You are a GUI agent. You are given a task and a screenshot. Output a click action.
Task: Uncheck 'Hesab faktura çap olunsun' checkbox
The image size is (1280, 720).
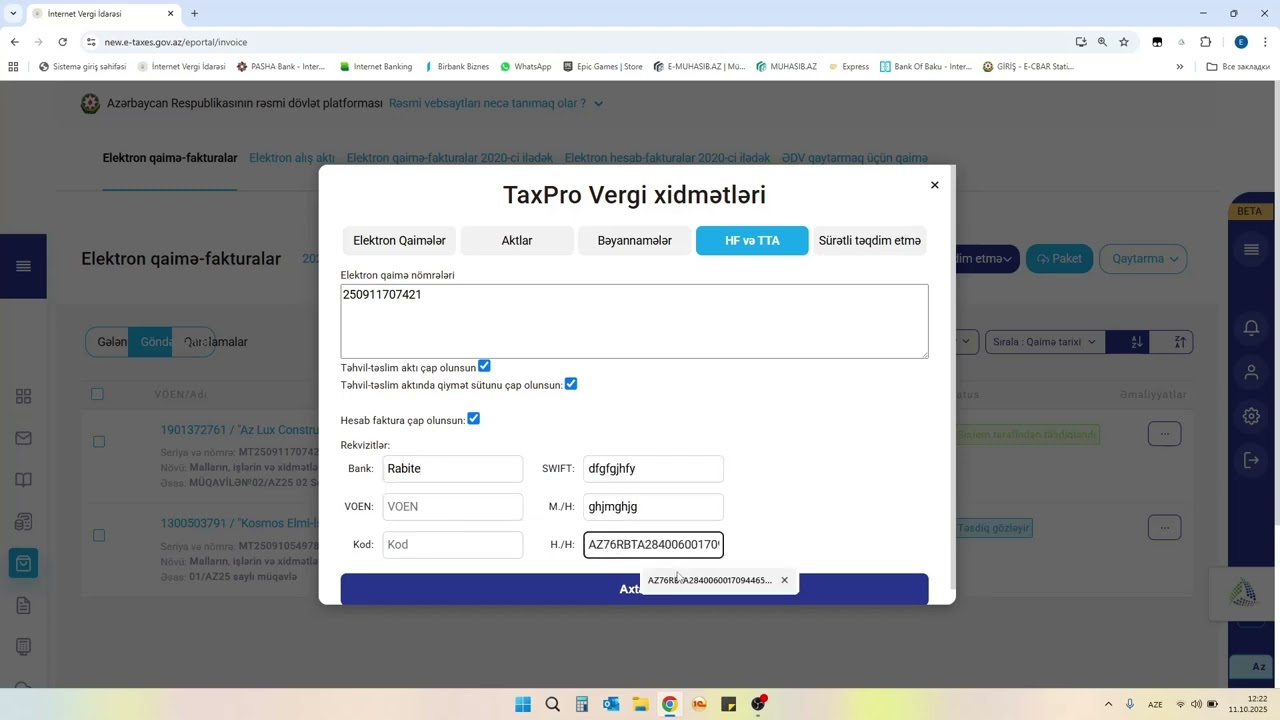474,419
